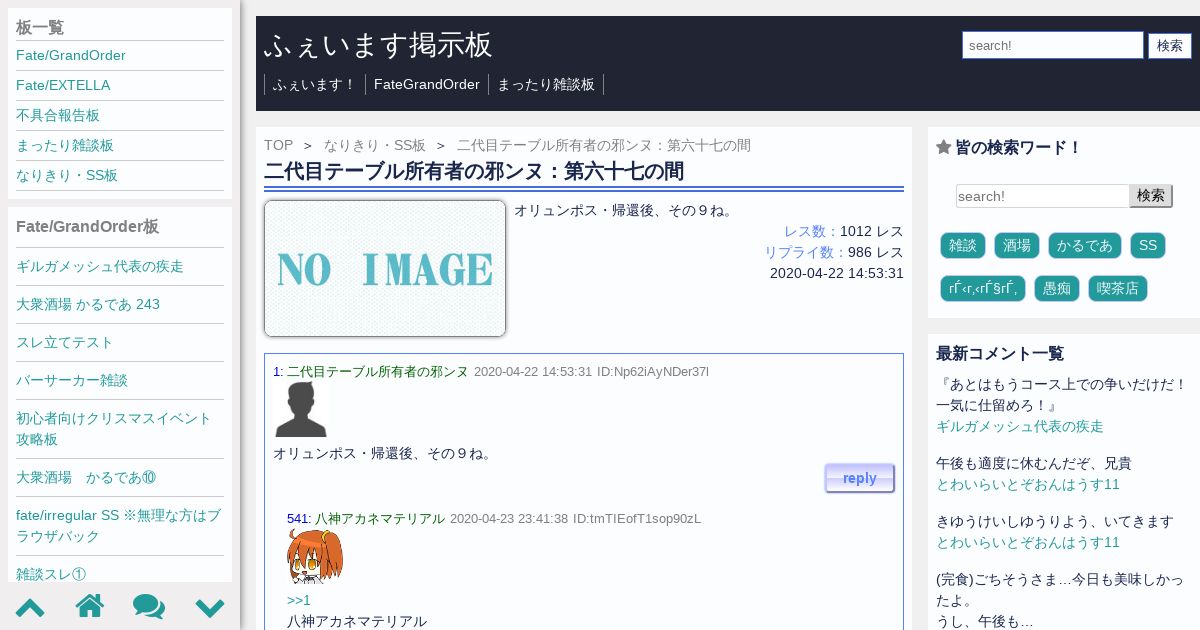Click the thread title heading 第六十七の間
The width and height of the screenshot is (1200, 630).
[474, 171]
